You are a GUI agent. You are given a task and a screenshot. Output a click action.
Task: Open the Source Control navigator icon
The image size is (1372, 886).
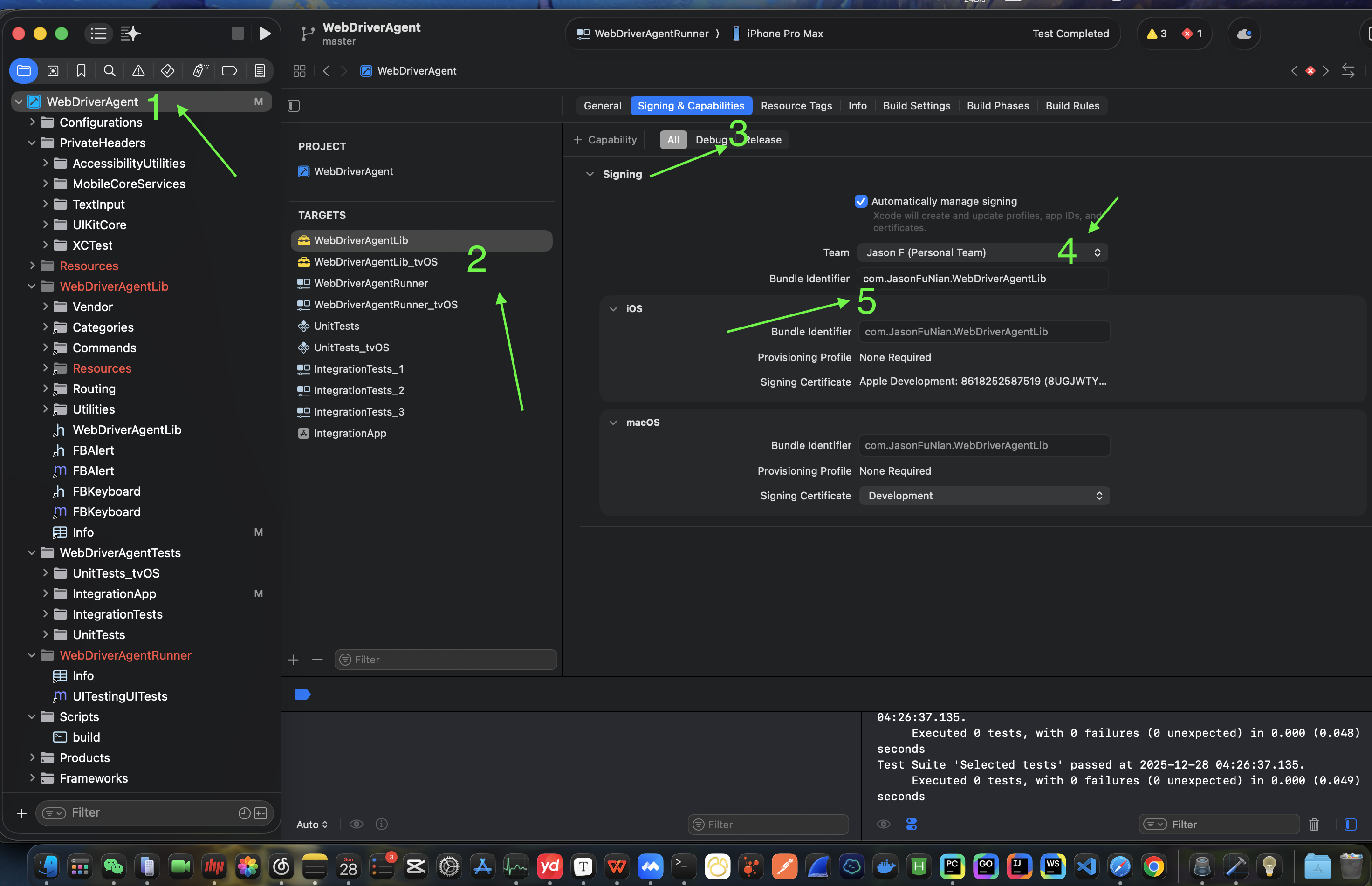point(53,71)
